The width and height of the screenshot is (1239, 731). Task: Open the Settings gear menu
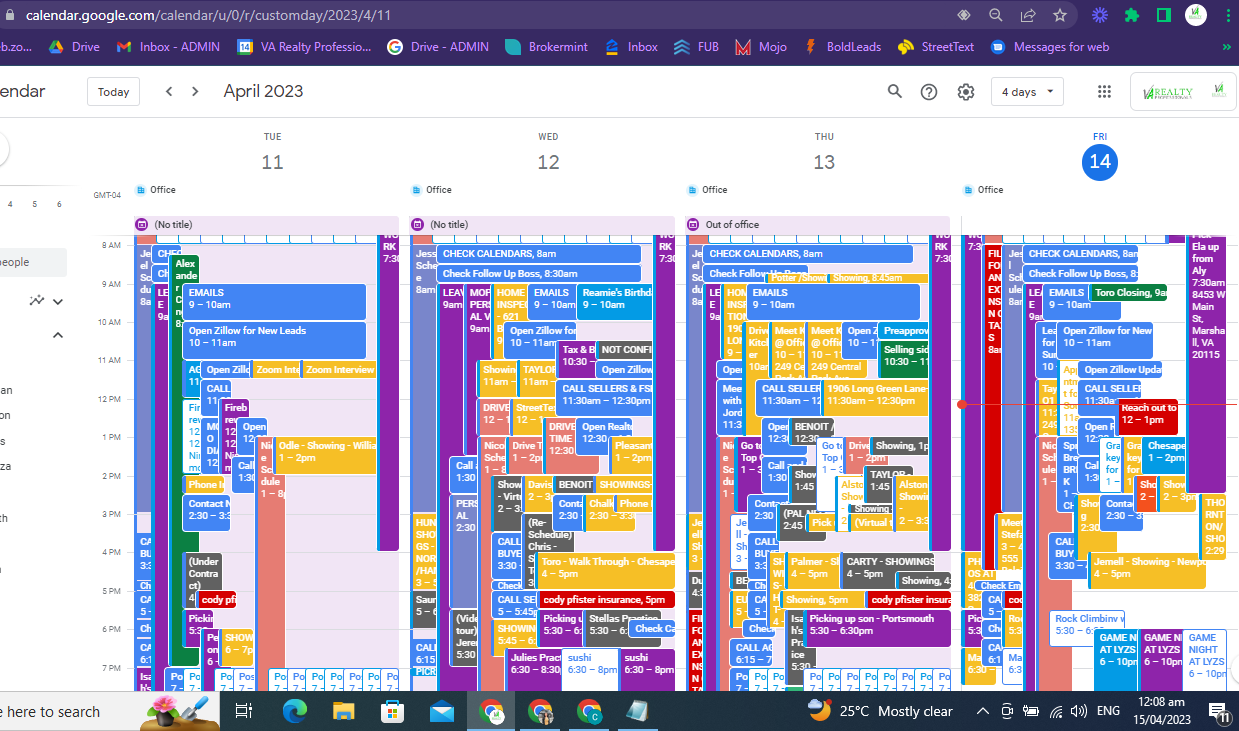[965, 92]
